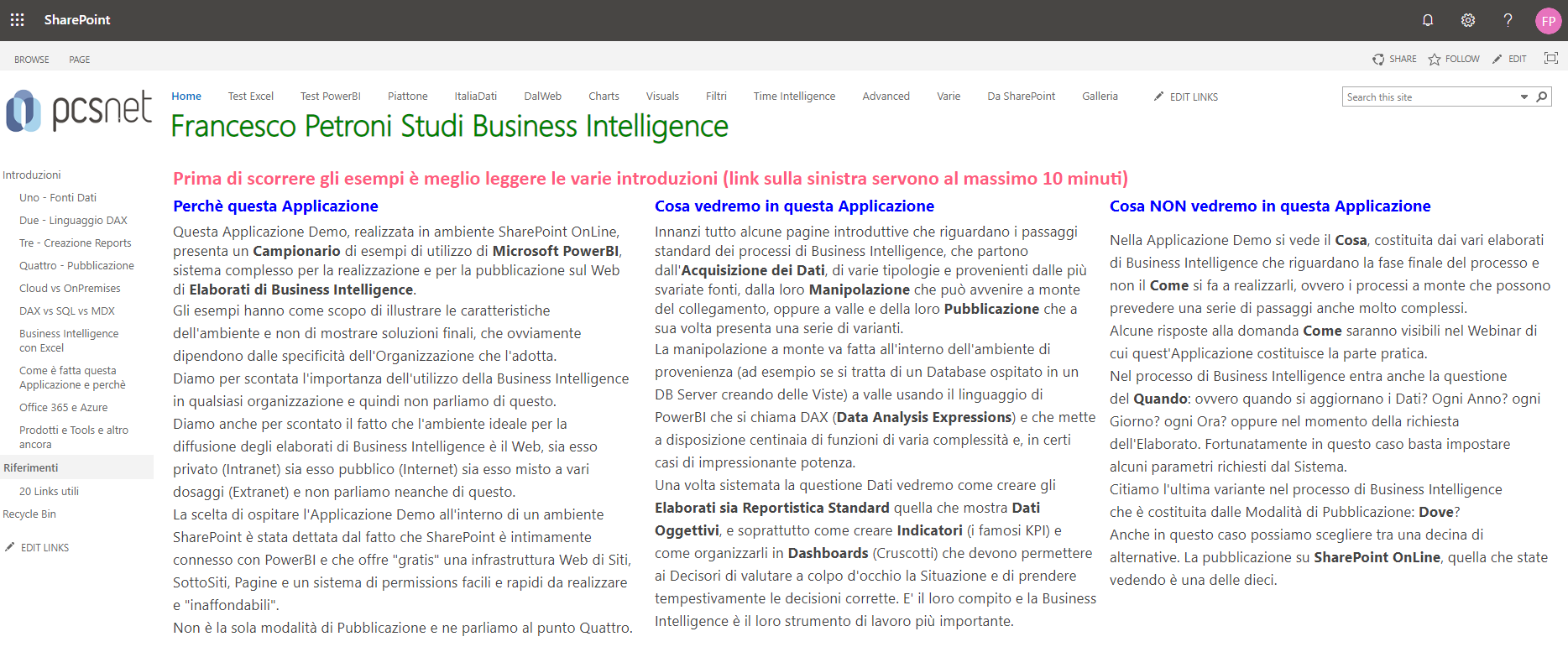Click the Follow star icon
The image size is (1568, 647).
click(1435, 59)
